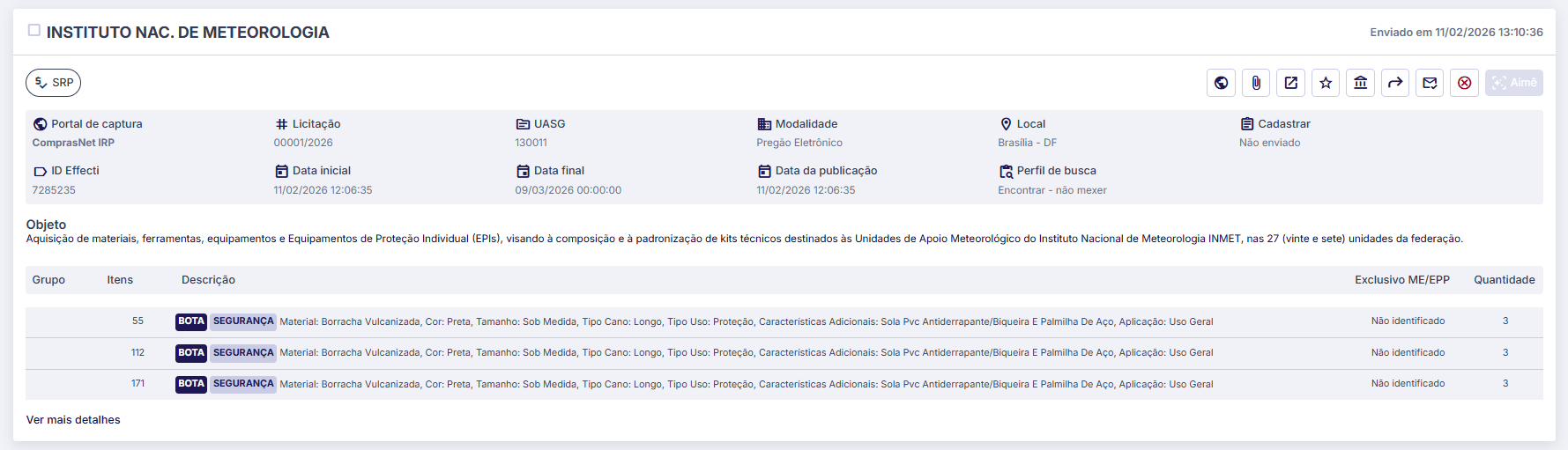
Task: Expand Ver mais detalhes
Action: click(73, 420)
